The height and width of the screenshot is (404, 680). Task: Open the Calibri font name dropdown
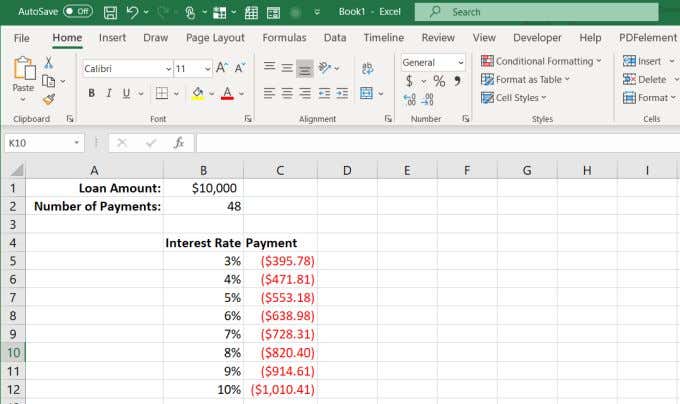click(168, 68)
